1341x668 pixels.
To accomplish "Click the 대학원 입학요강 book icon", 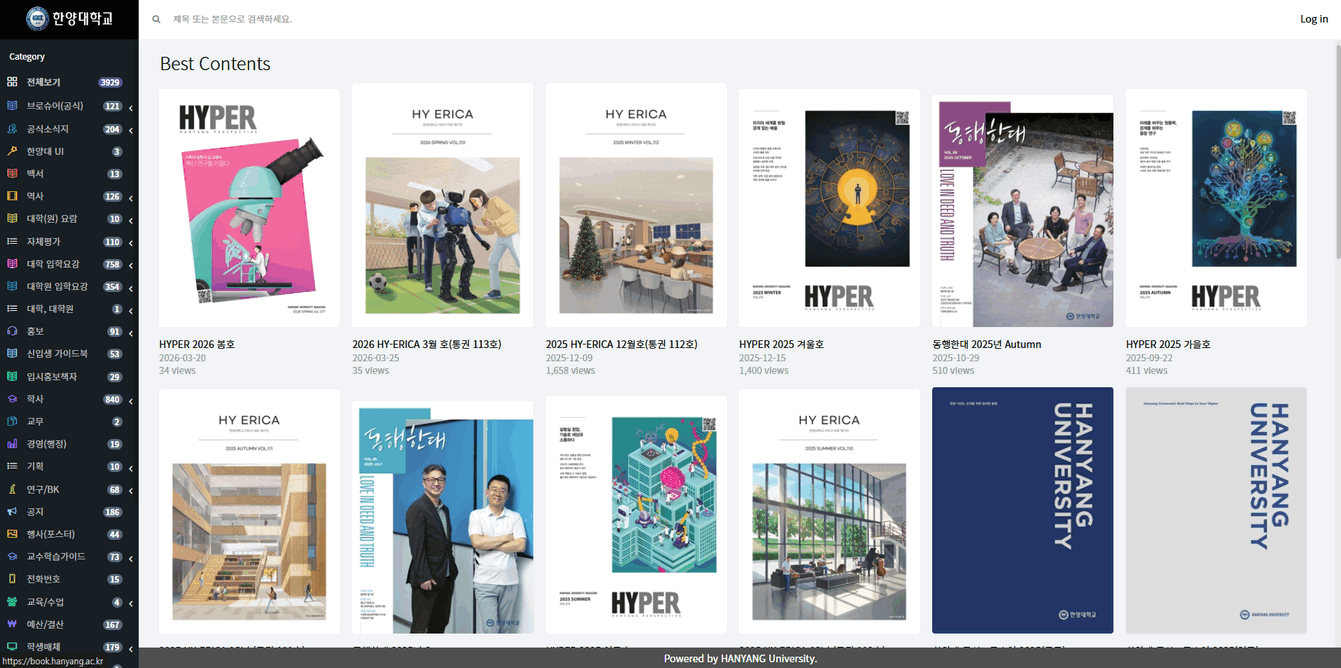I will tap(12, 286).
